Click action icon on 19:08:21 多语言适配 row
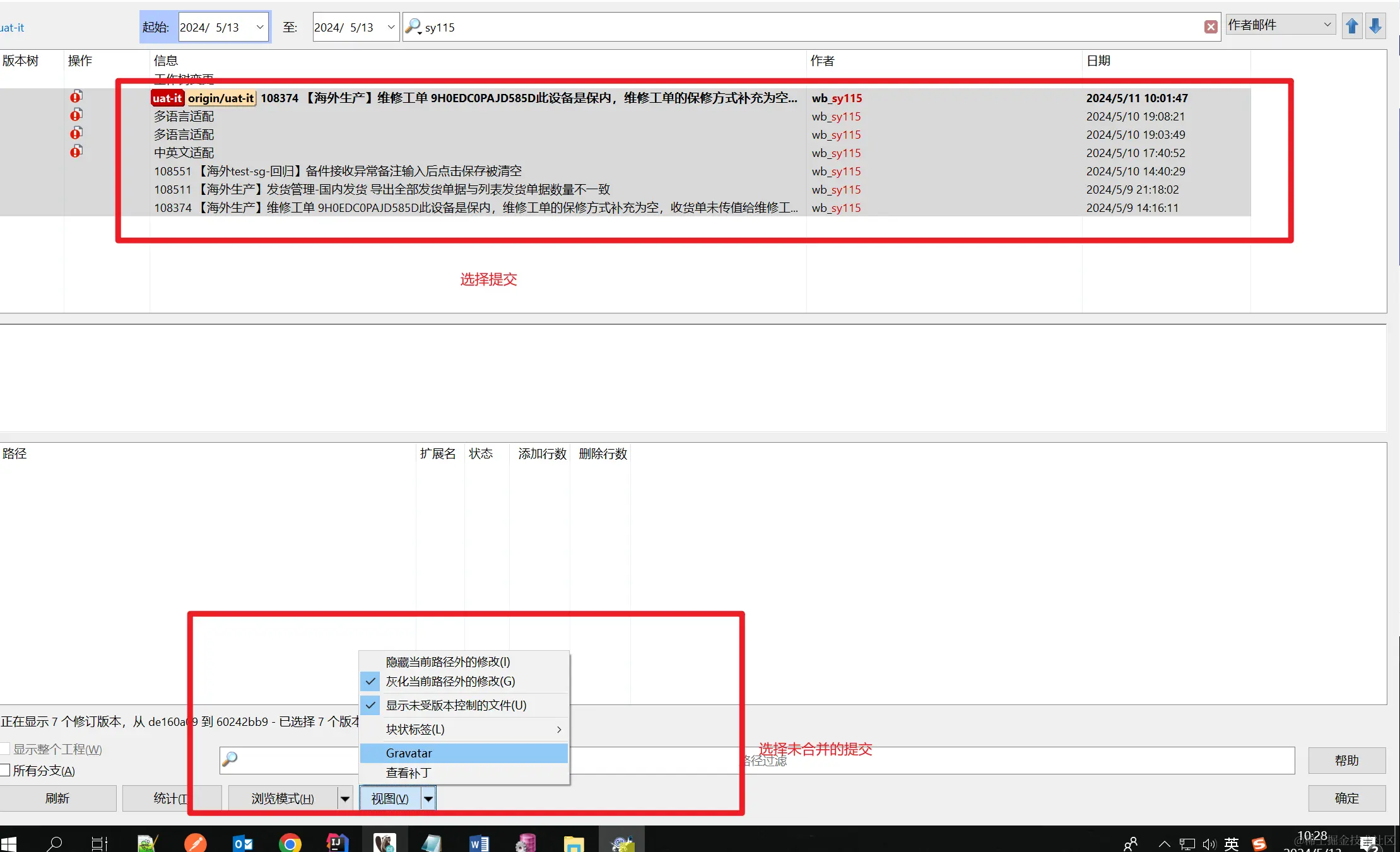1400x852 pixels. coord(76,114)
